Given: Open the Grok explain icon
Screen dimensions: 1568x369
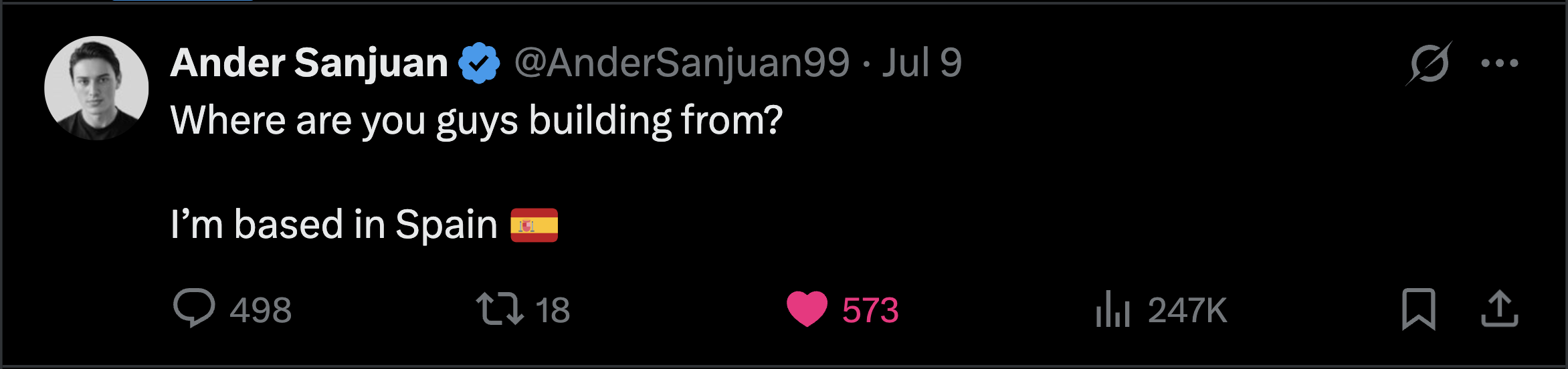Looking at the screenshot, I should click(x=1429, y=64).
